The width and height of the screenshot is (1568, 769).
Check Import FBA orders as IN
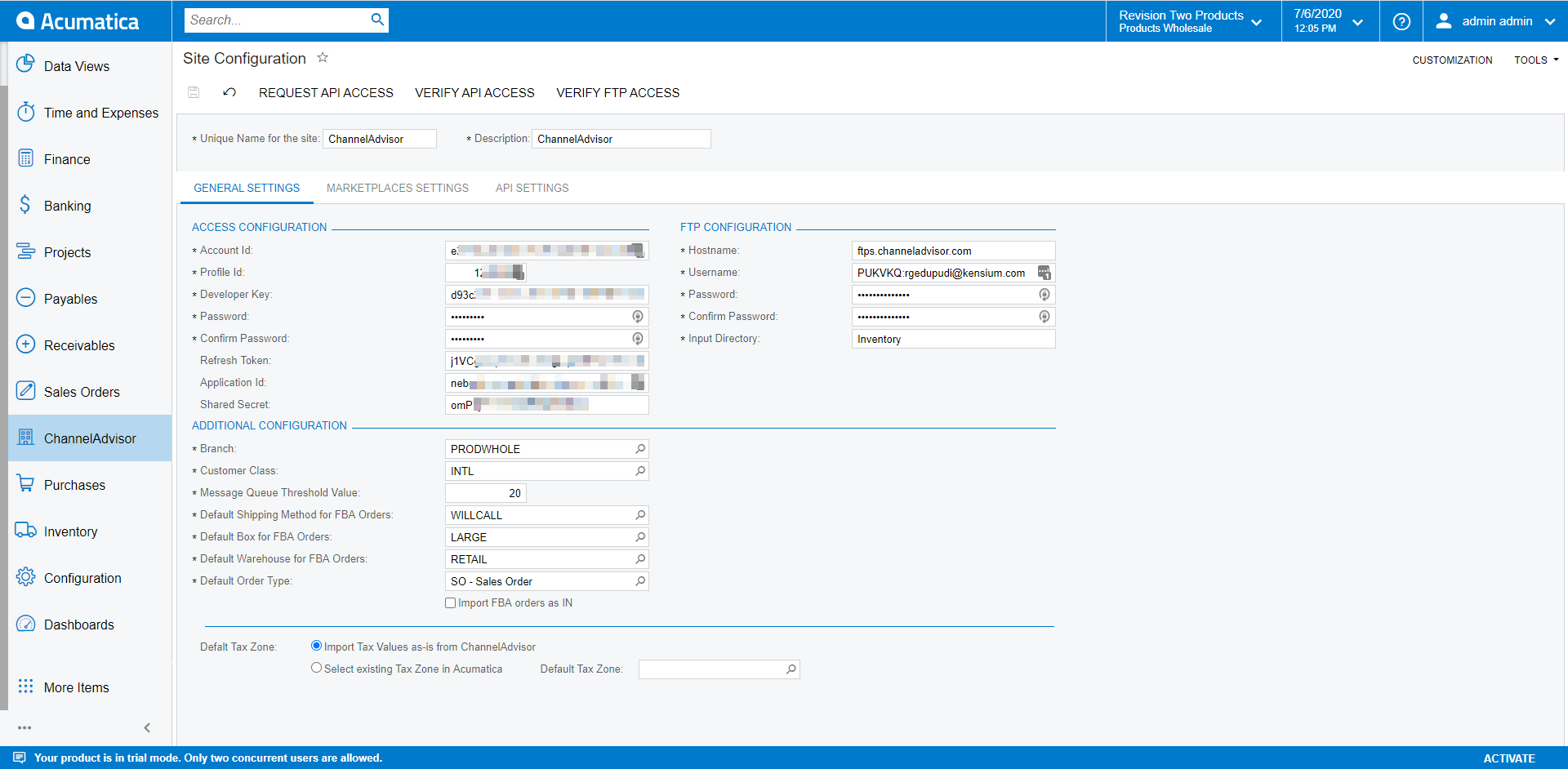[x=450, y=603]
